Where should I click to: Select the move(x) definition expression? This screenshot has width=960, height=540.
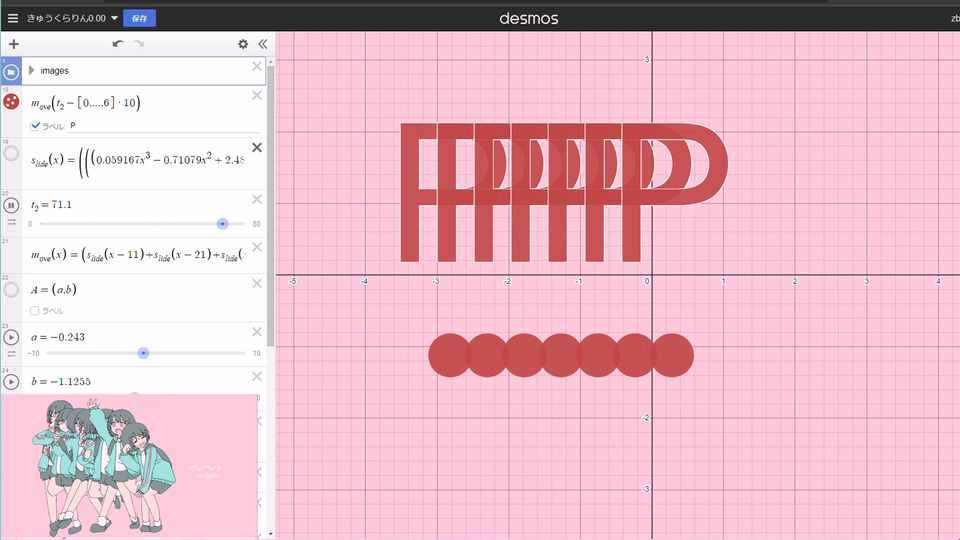pyautogui.click(x=138, y=255)
